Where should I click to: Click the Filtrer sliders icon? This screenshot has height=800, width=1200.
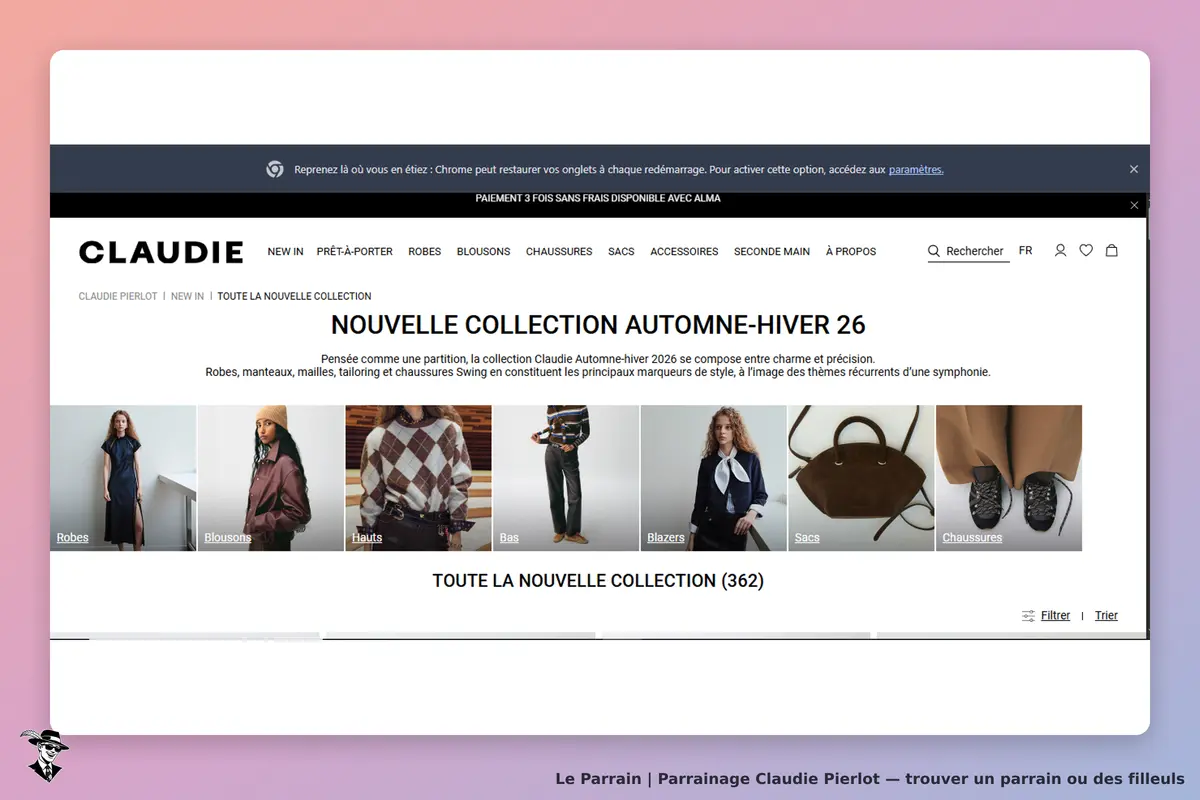[x=1028, y=616]
